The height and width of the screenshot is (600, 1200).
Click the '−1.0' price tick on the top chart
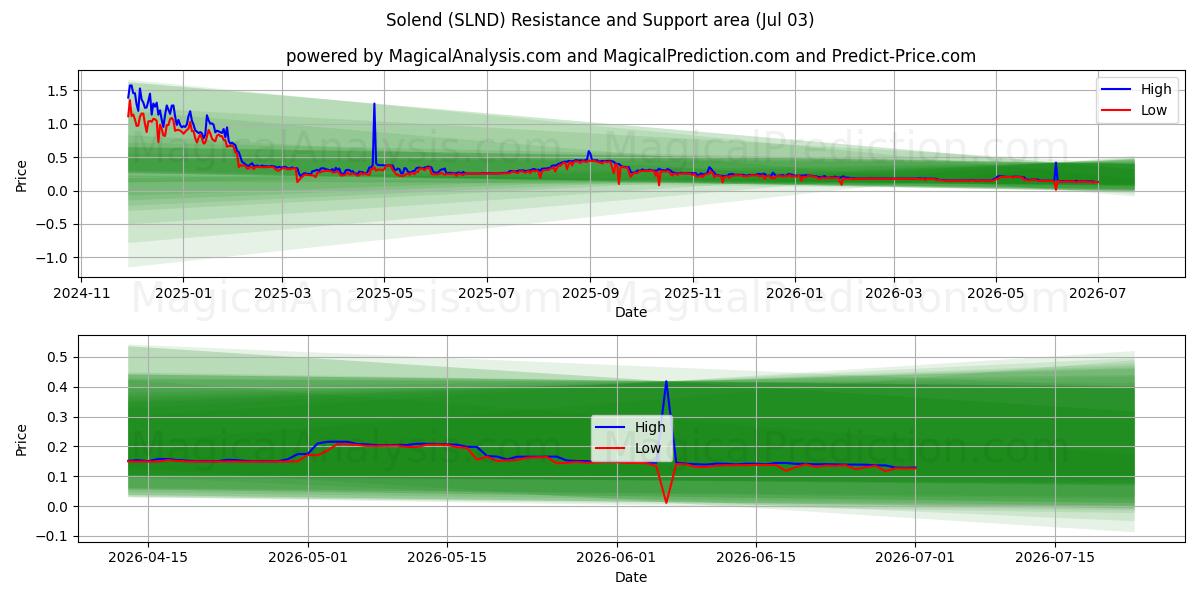pos(52,258)
